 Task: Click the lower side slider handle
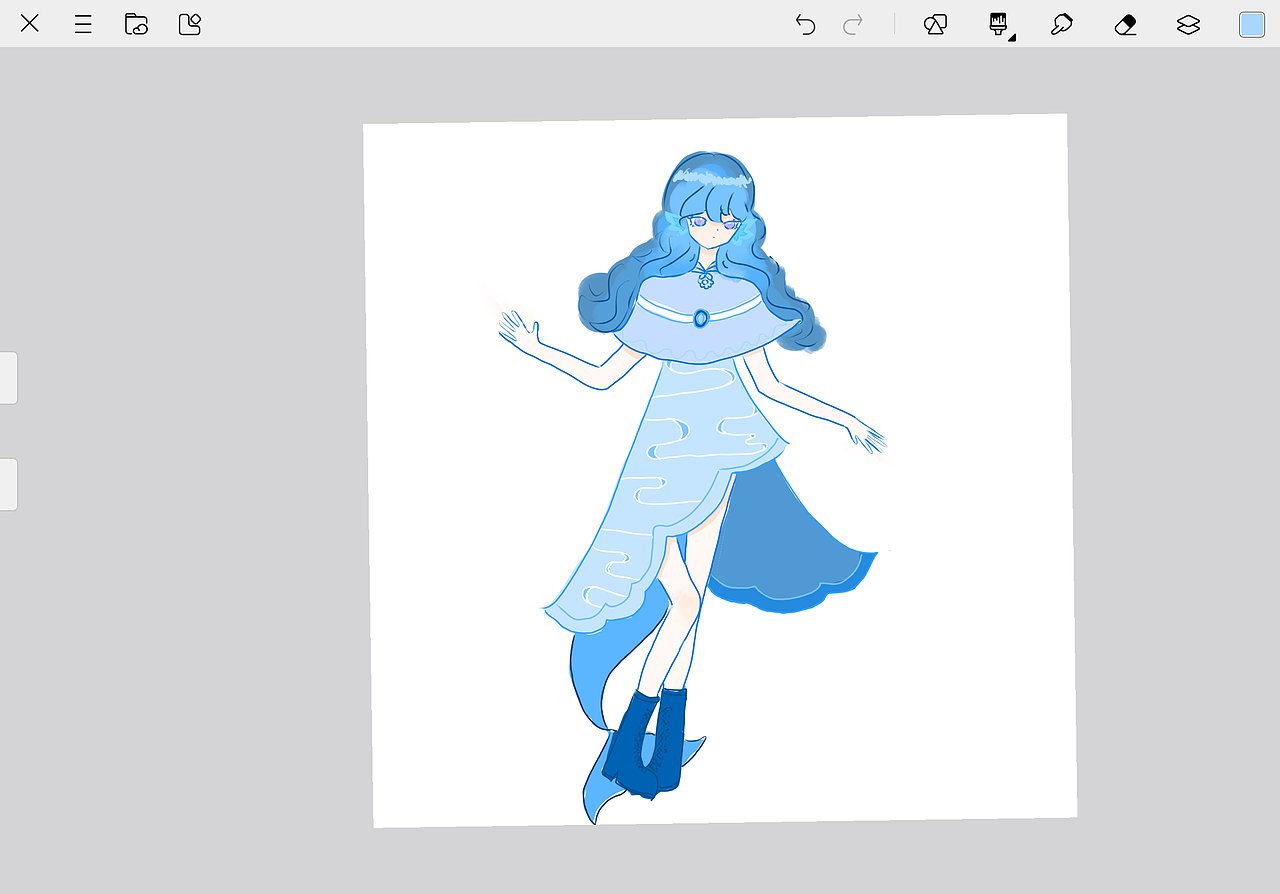[x=8, y=485]
